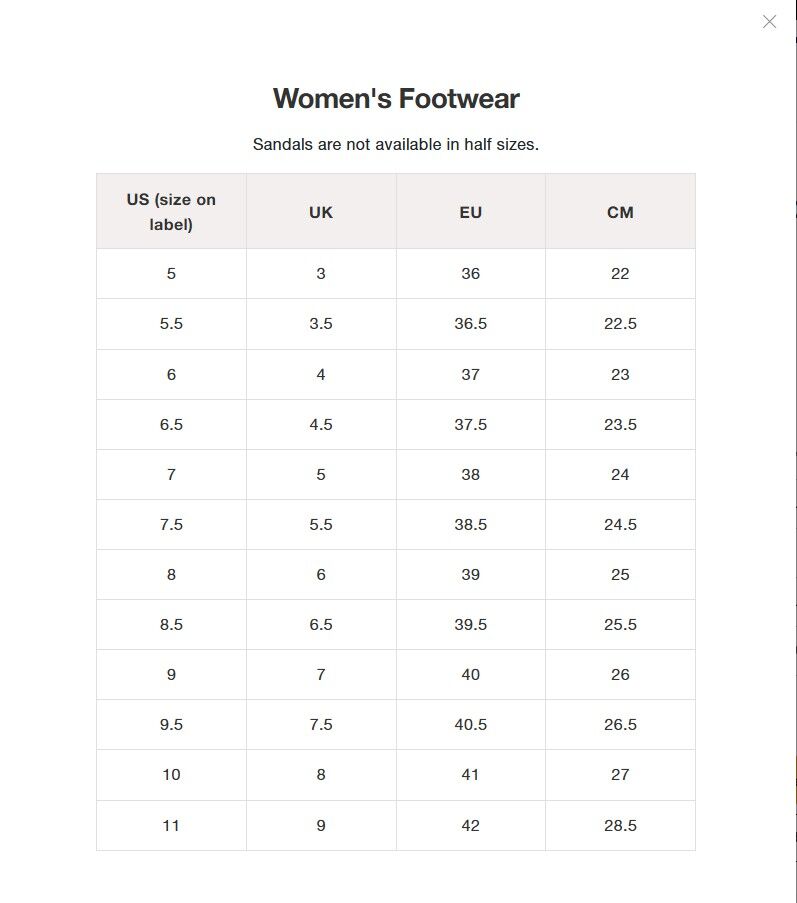Click EU size 37.5 cell
Image resolution: width=797 pixels, height=903 pixels.
click(471, 424)
